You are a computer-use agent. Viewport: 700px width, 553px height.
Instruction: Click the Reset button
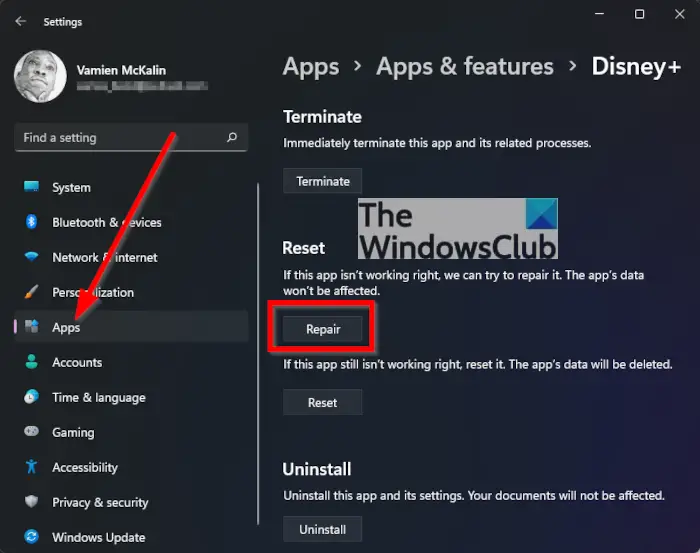322,402
